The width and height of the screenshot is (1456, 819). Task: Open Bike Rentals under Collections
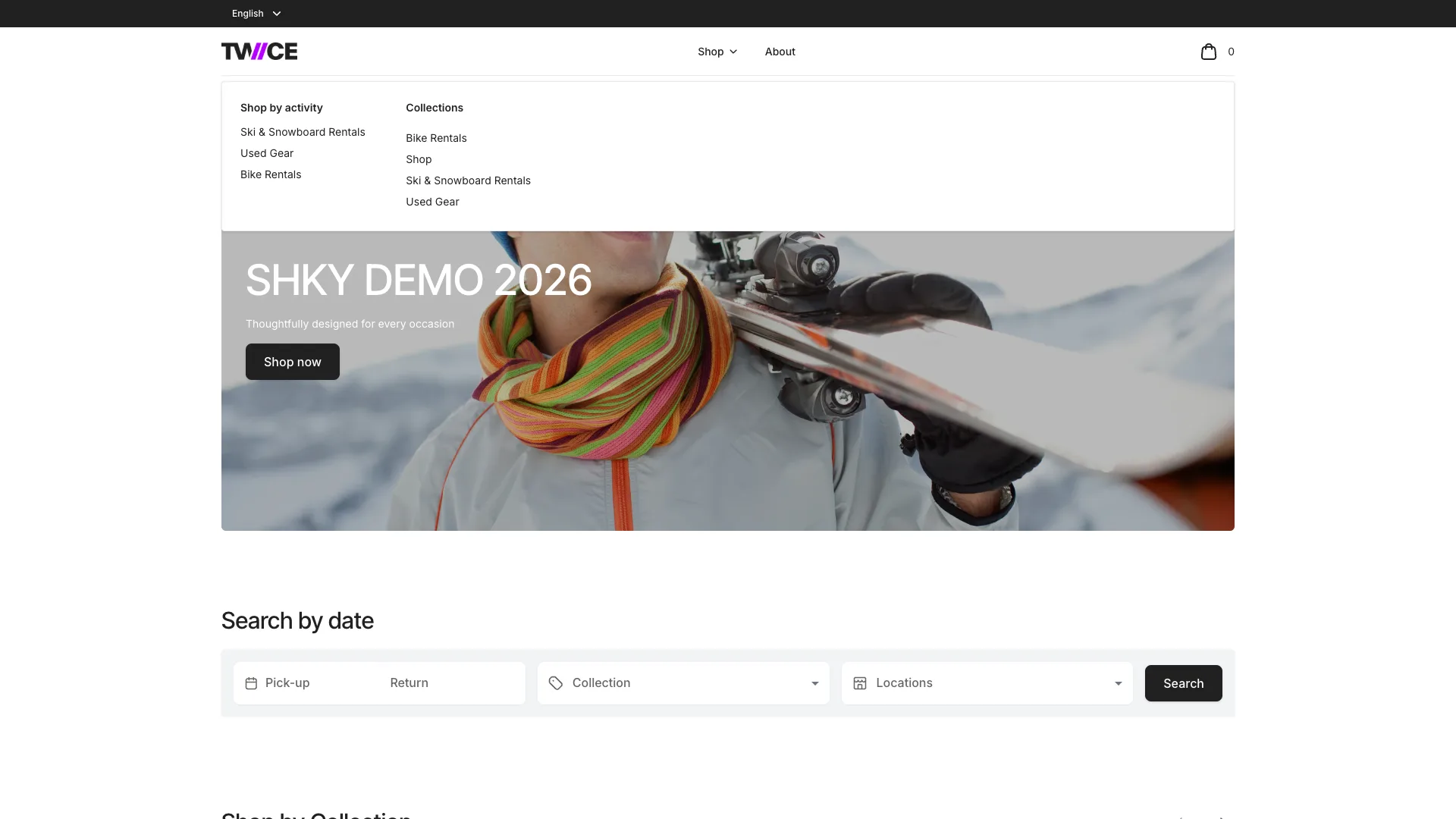[x=436, y=138]
